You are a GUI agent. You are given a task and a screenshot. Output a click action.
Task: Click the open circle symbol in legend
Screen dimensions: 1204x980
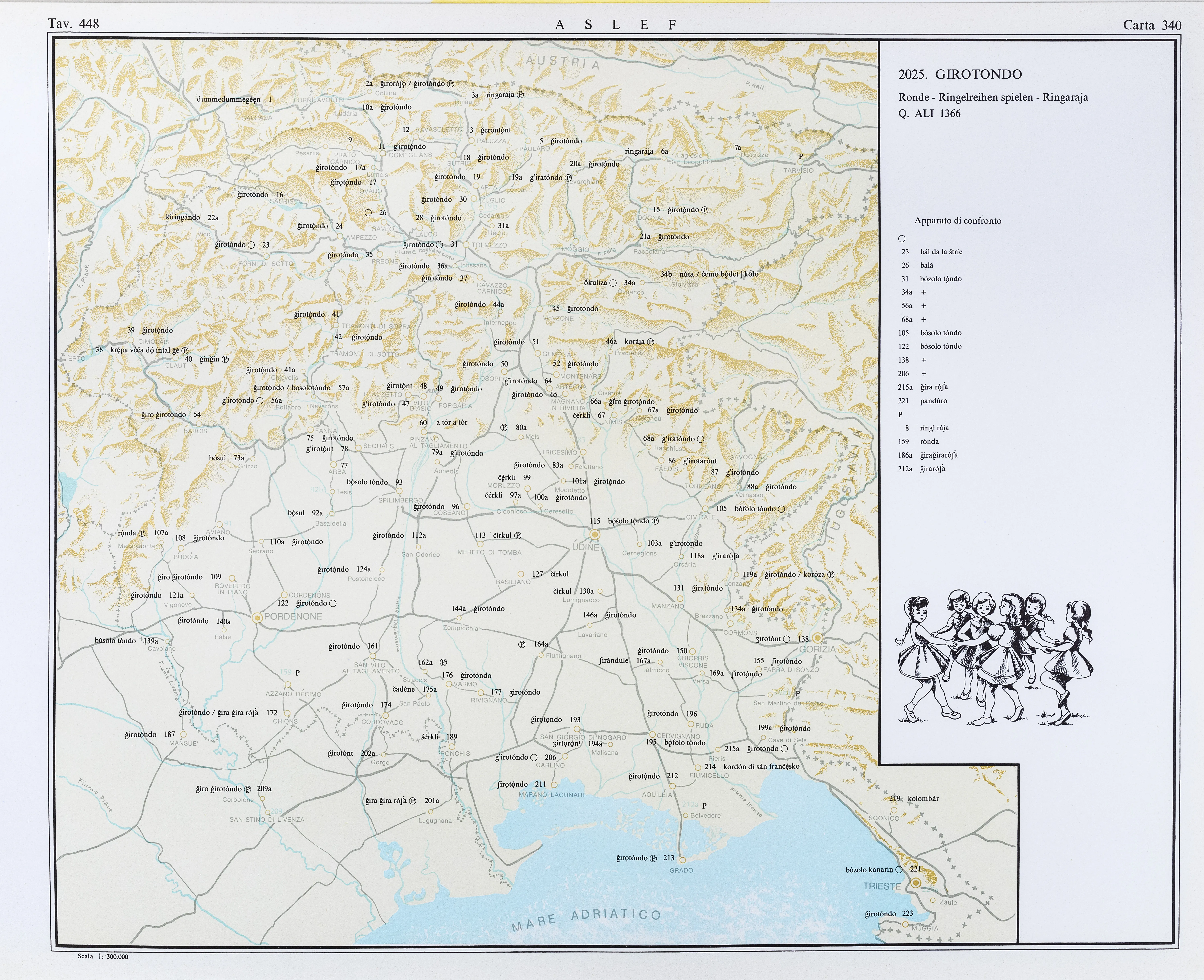[901, 239]
